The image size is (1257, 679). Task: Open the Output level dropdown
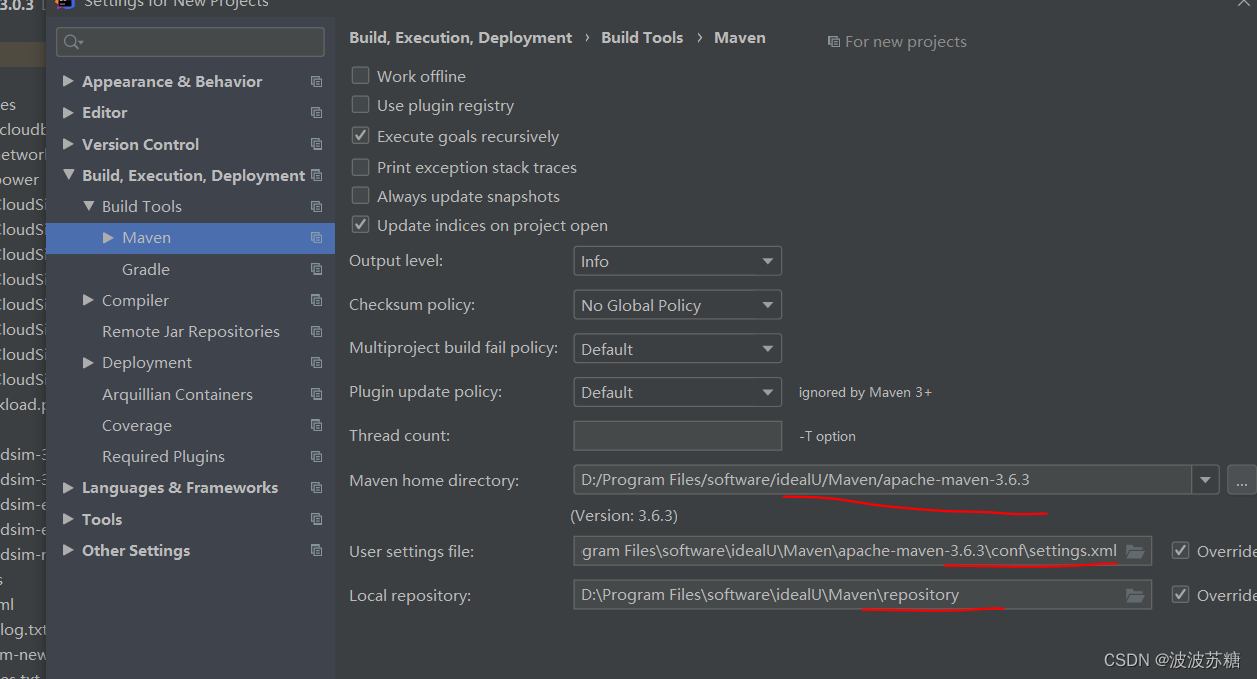pyautogui.click(x=677, y=261)
